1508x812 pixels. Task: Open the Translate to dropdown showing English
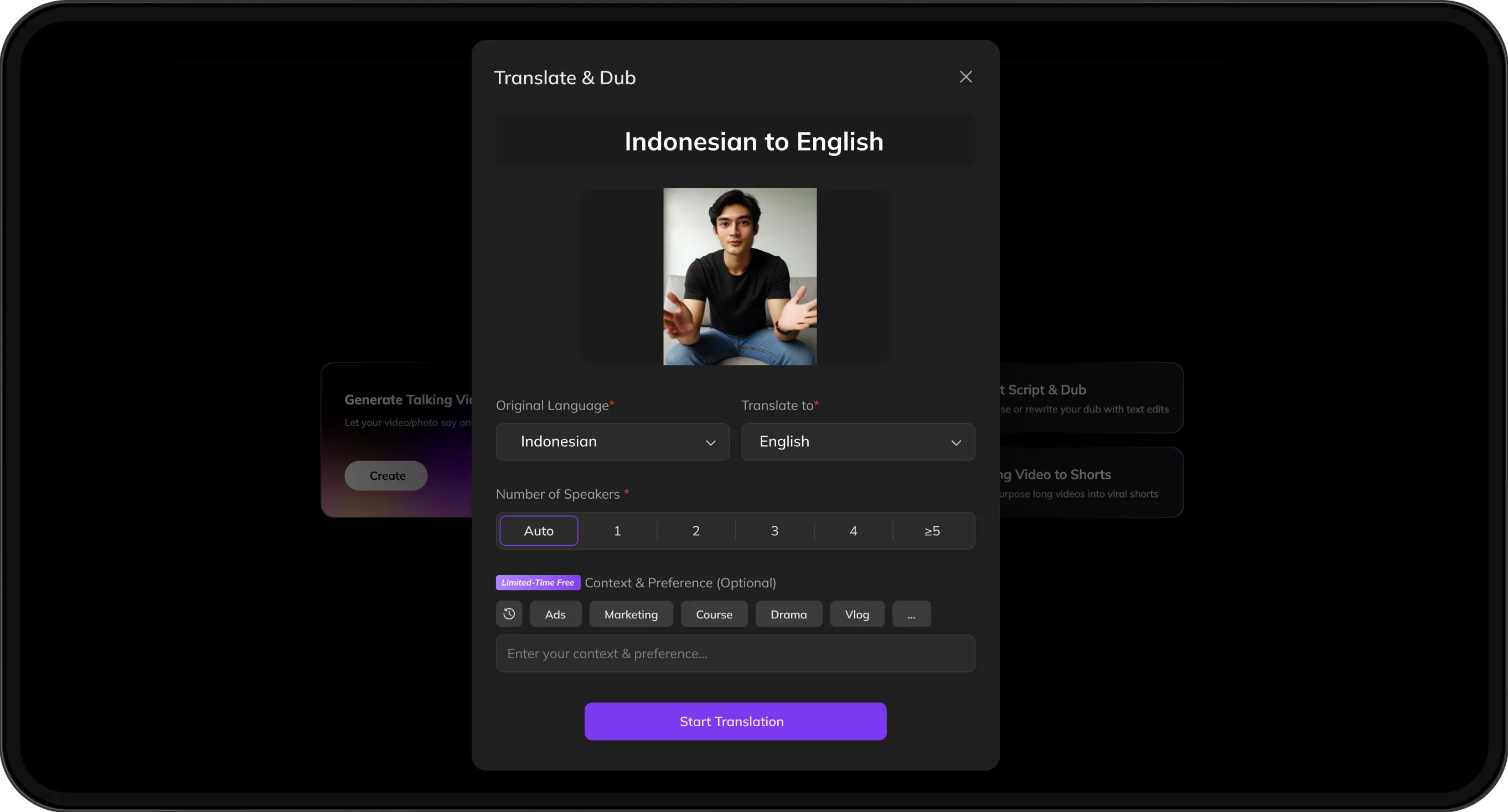coord(858,441)
